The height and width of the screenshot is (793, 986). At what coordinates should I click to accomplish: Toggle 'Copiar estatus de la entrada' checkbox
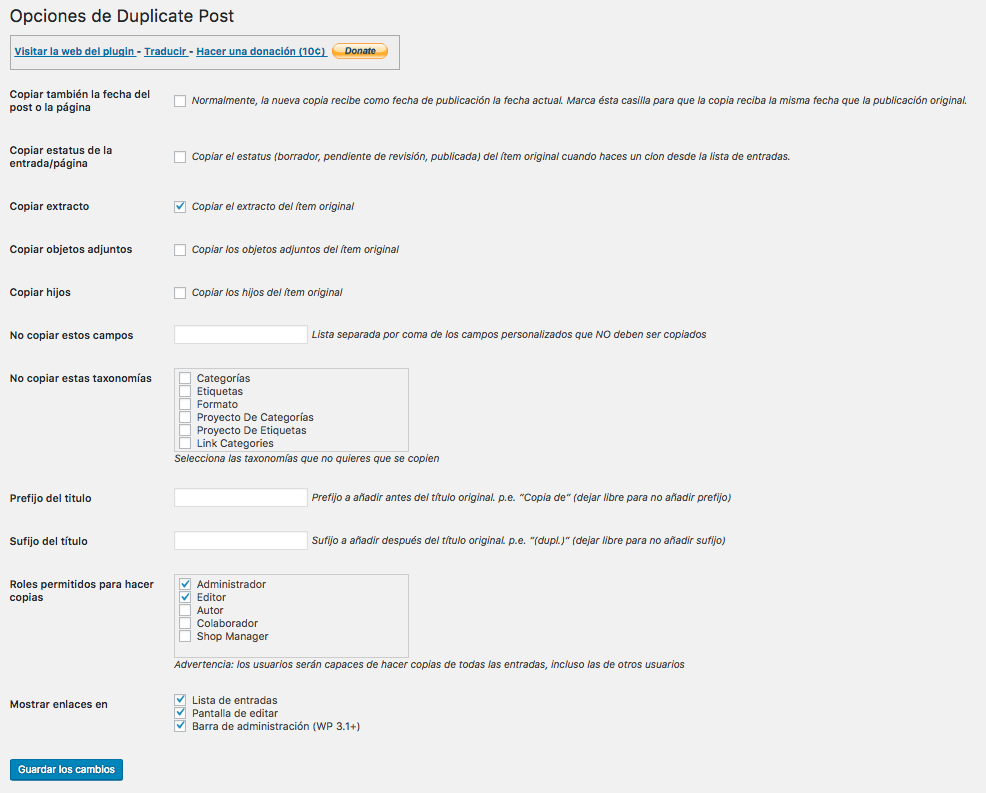[180, 157]
